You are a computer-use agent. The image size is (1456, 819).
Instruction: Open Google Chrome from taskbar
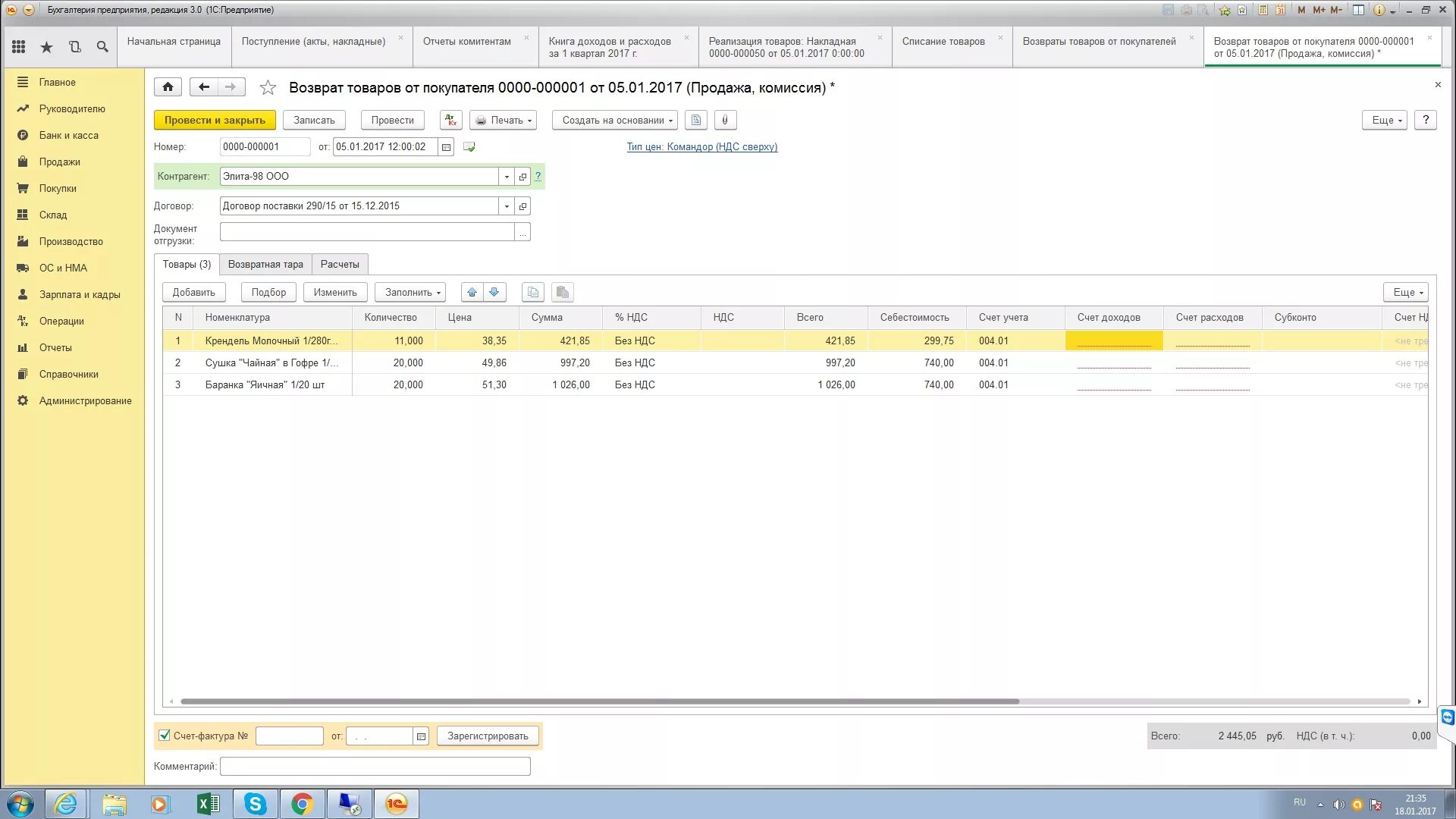pos(302,804)
